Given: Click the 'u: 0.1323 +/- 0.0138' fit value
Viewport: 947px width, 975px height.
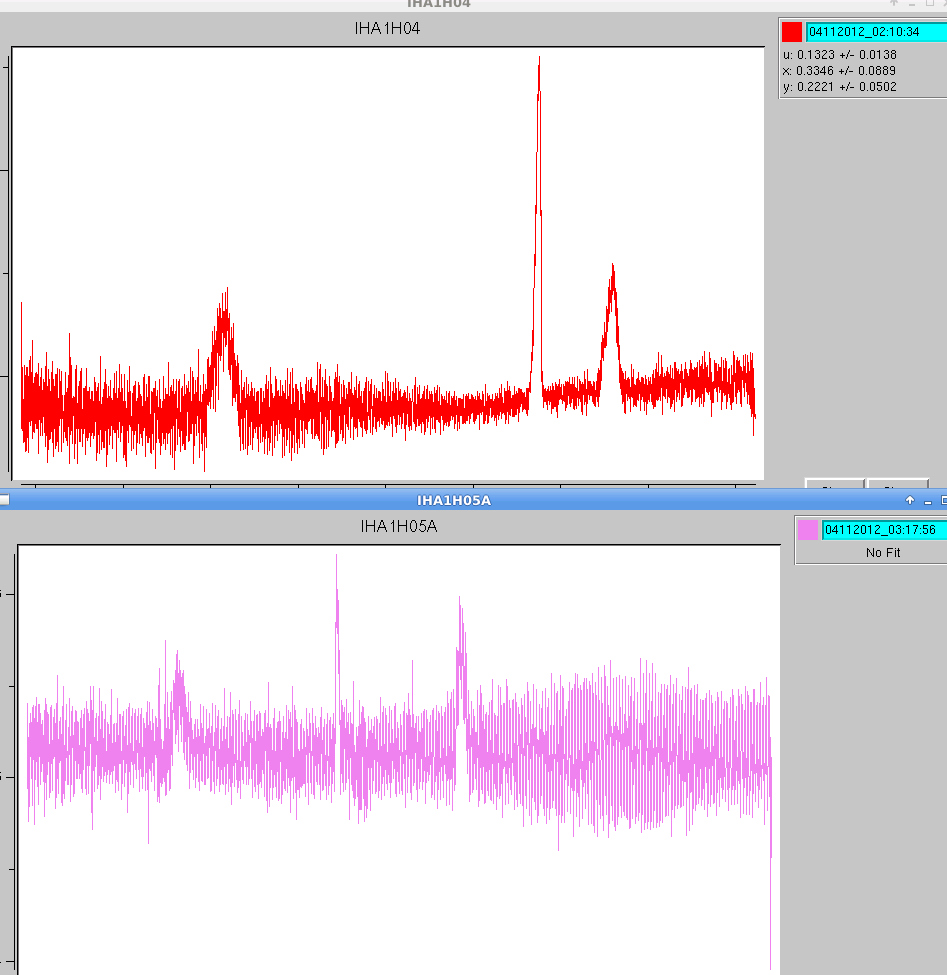Looking at the screenshot, I should coord(839,55).
